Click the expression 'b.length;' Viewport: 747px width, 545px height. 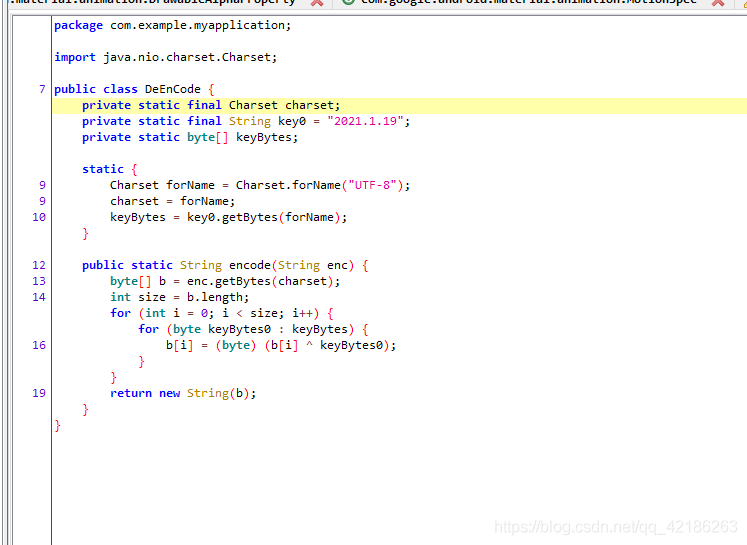(218, 297)
